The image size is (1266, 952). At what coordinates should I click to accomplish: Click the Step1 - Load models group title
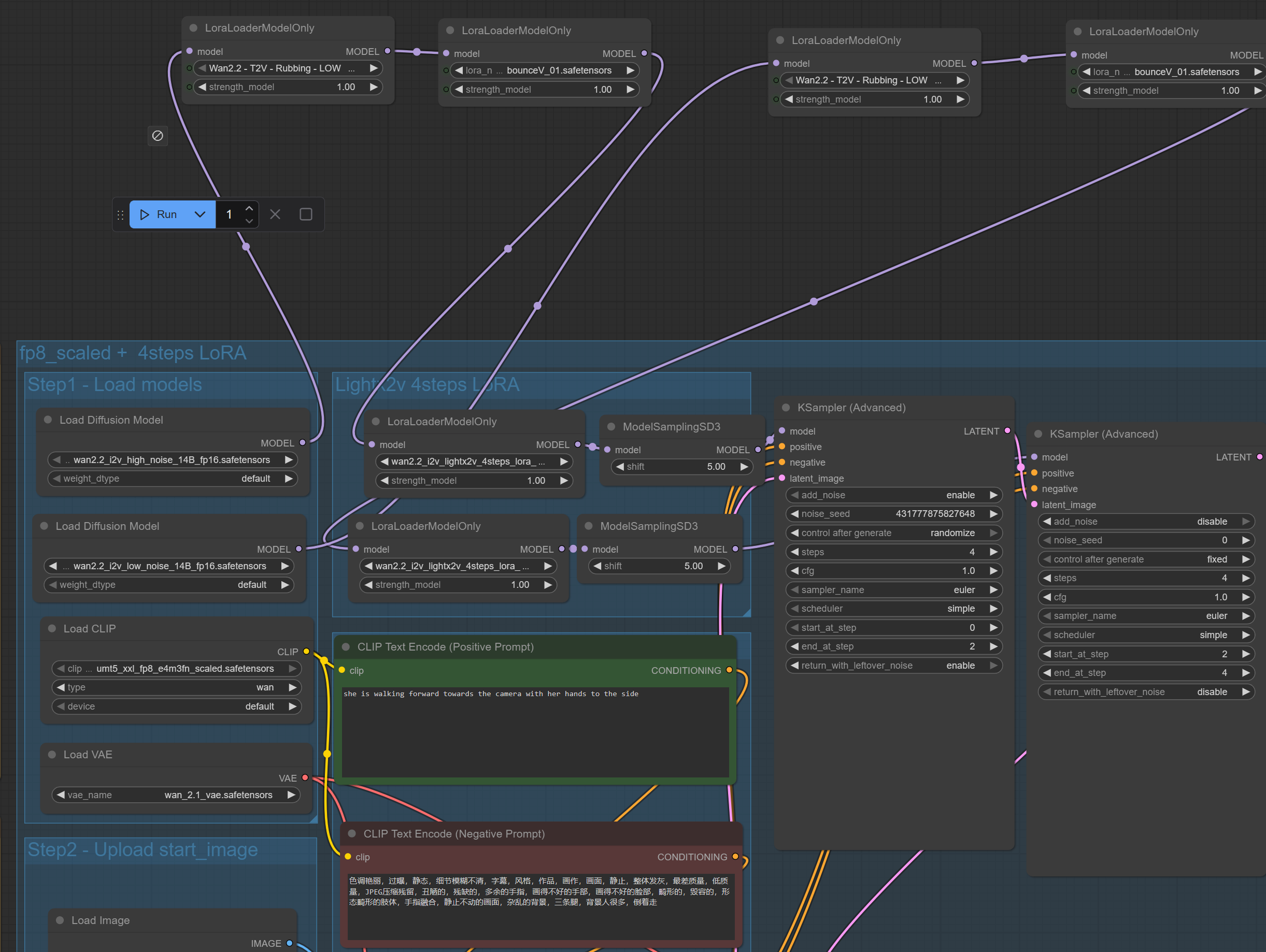coord(115,384)
